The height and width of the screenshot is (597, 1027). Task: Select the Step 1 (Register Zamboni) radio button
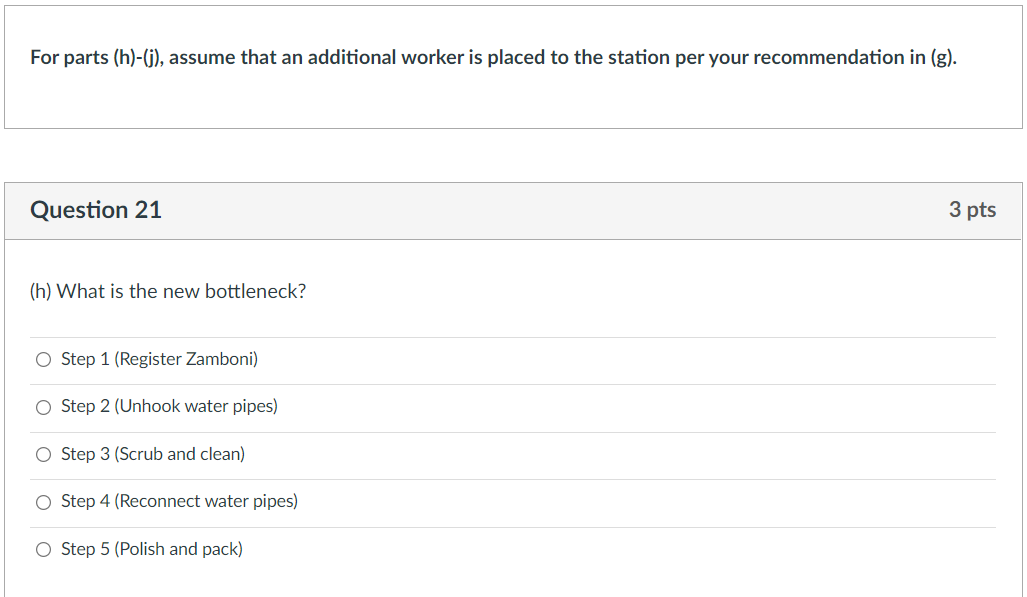tap(43, 360)
